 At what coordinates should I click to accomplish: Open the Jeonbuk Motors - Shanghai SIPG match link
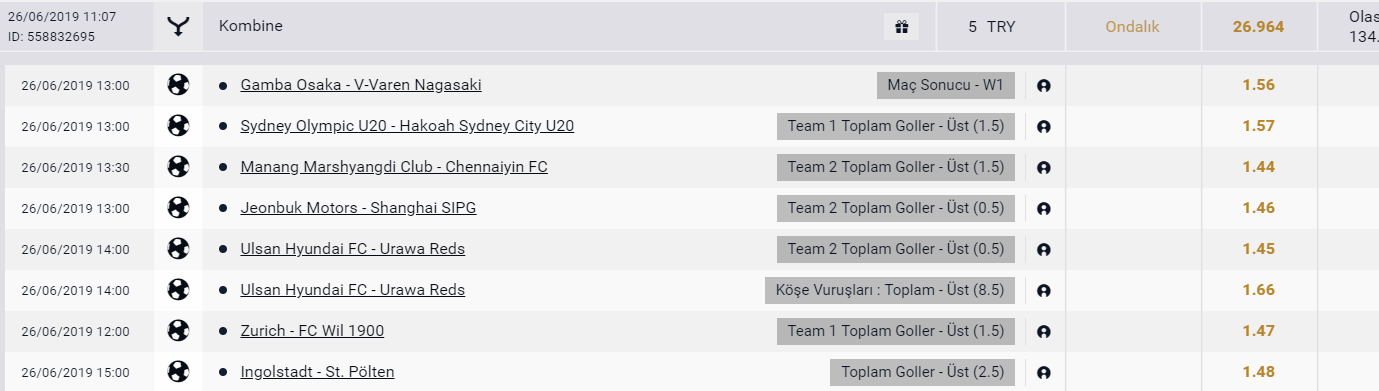358,208
